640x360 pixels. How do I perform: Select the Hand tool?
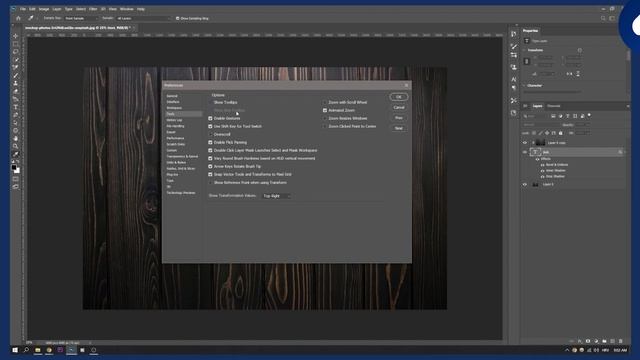tap(16, 138)
